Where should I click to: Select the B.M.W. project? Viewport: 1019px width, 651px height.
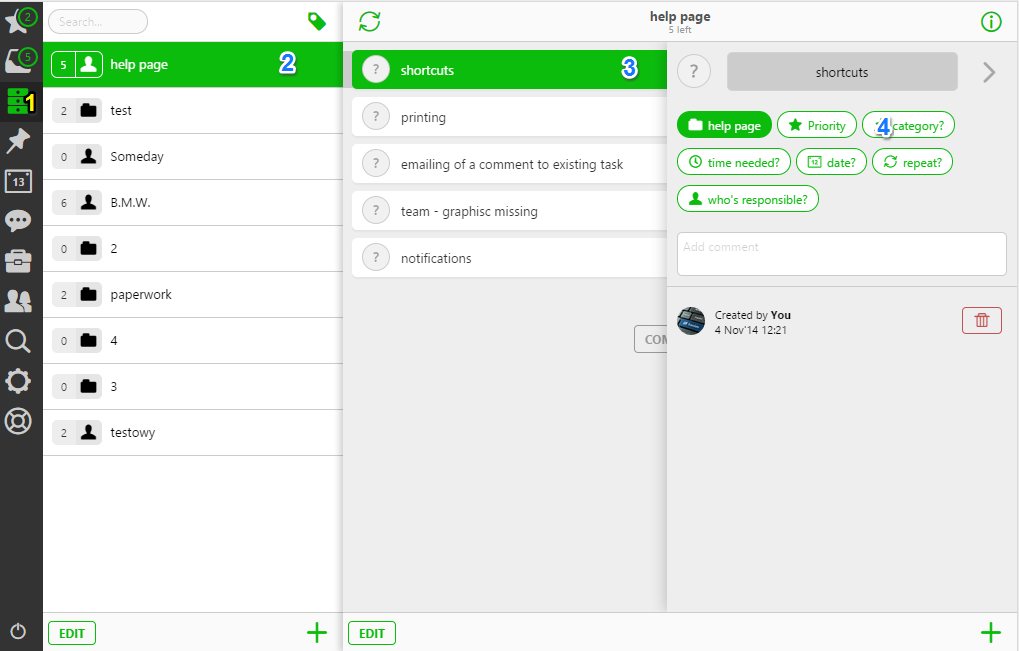click(x=193, y=203)
